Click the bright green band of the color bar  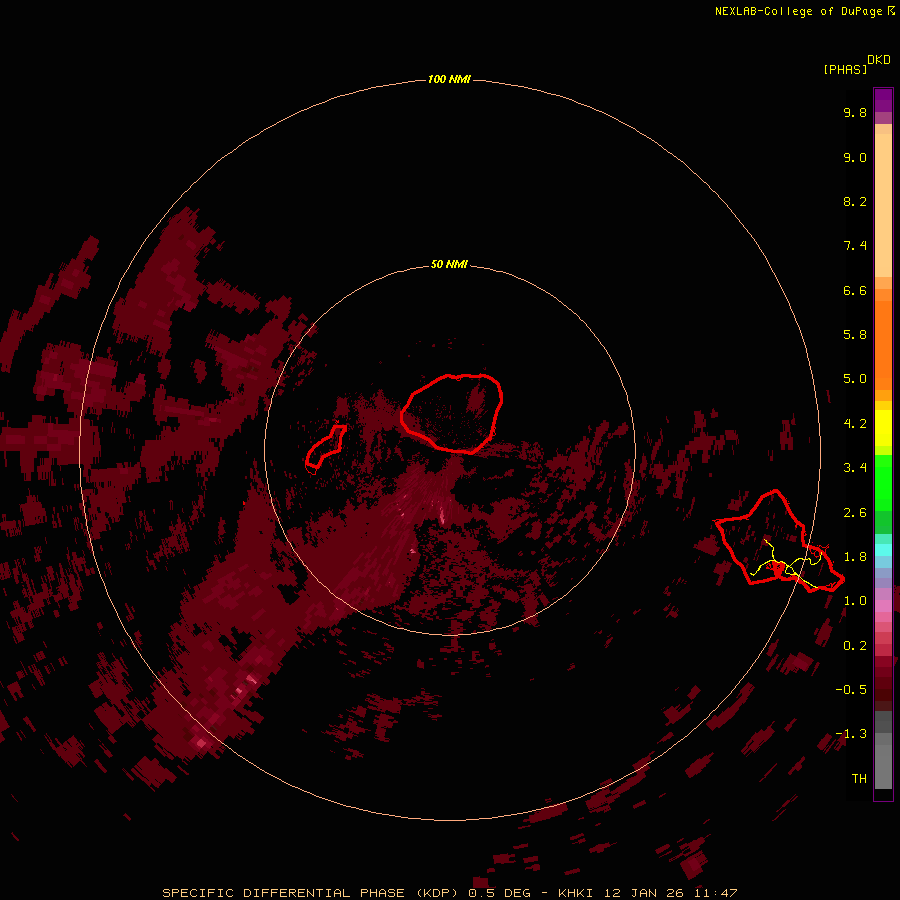click(x=883, y=483)
